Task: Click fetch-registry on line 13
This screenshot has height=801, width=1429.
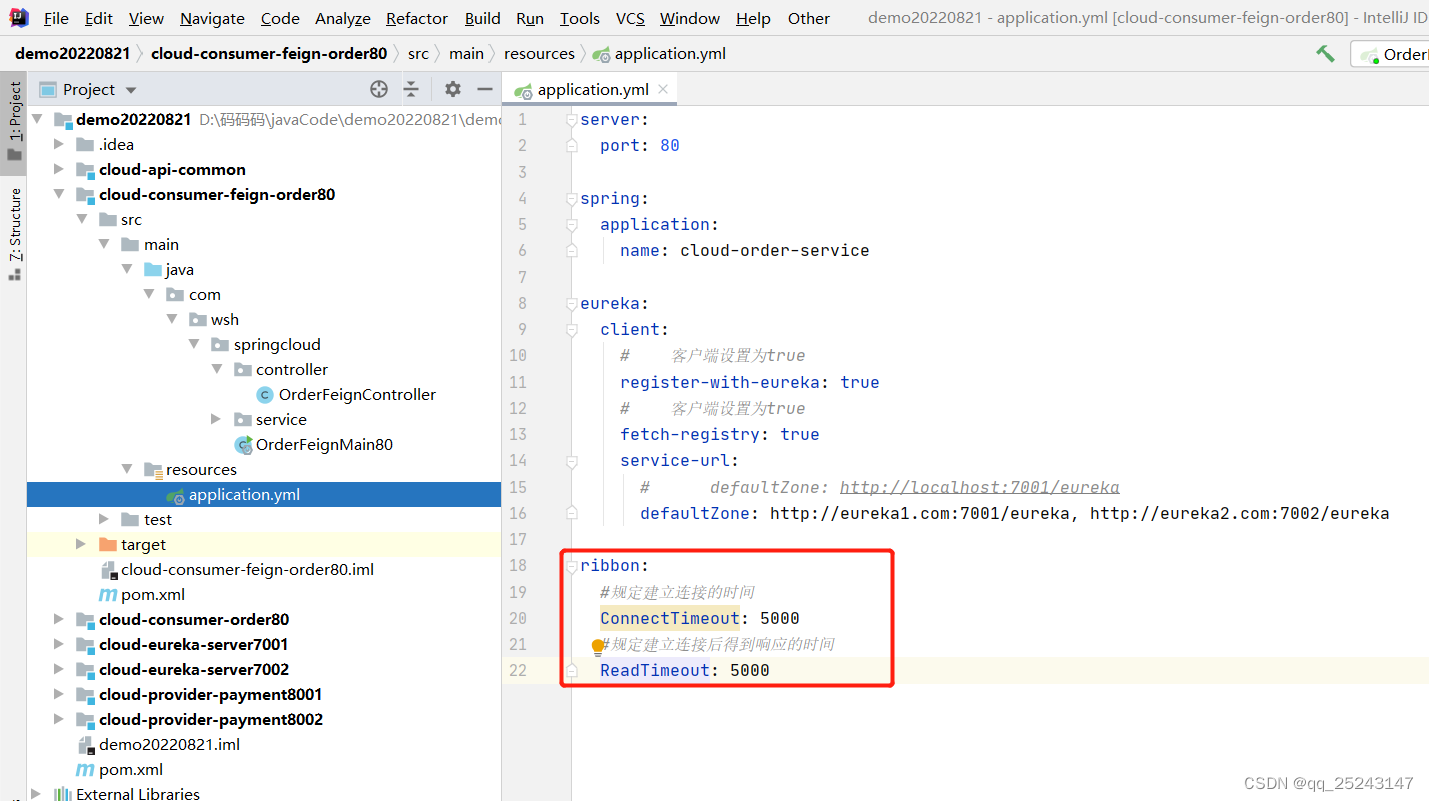Action: (x=690, y=434)
